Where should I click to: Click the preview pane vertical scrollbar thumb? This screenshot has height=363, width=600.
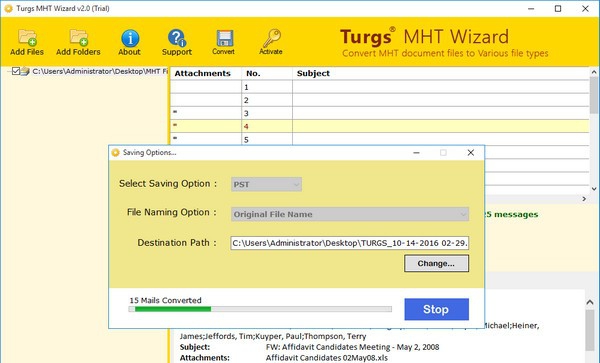click(590, 330)
